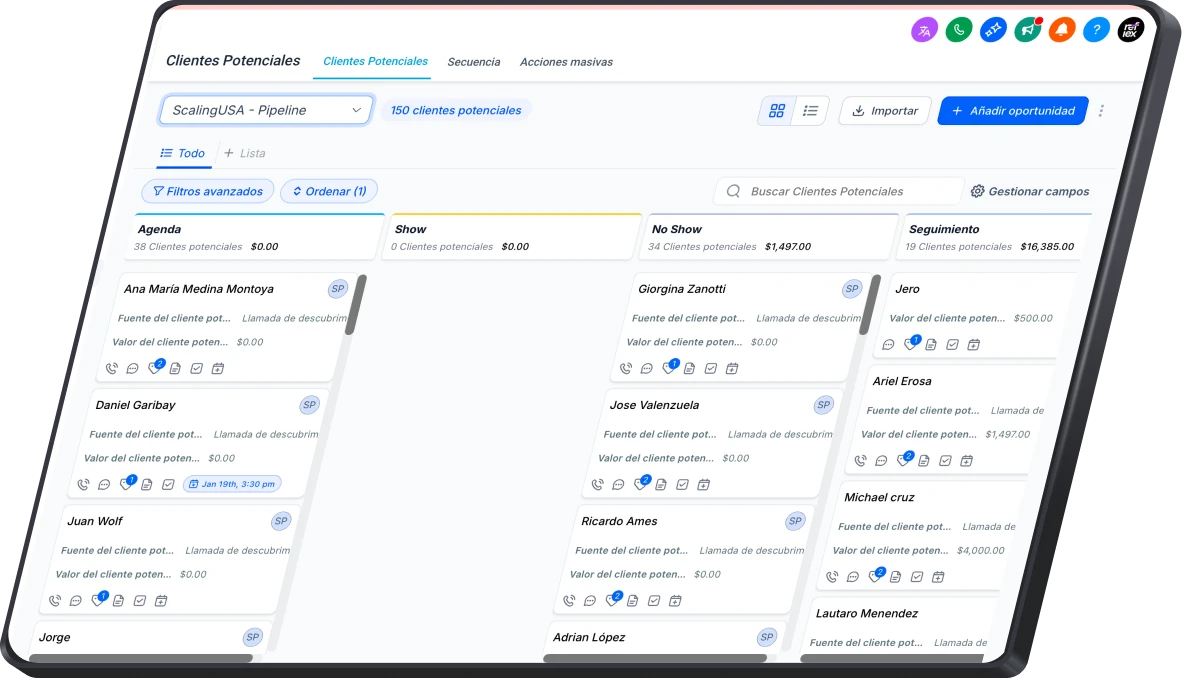The image size is (1182, 678).
Task: Click the task checkbox icon on Ricardo Ames's card
Action: coord(655,600)
